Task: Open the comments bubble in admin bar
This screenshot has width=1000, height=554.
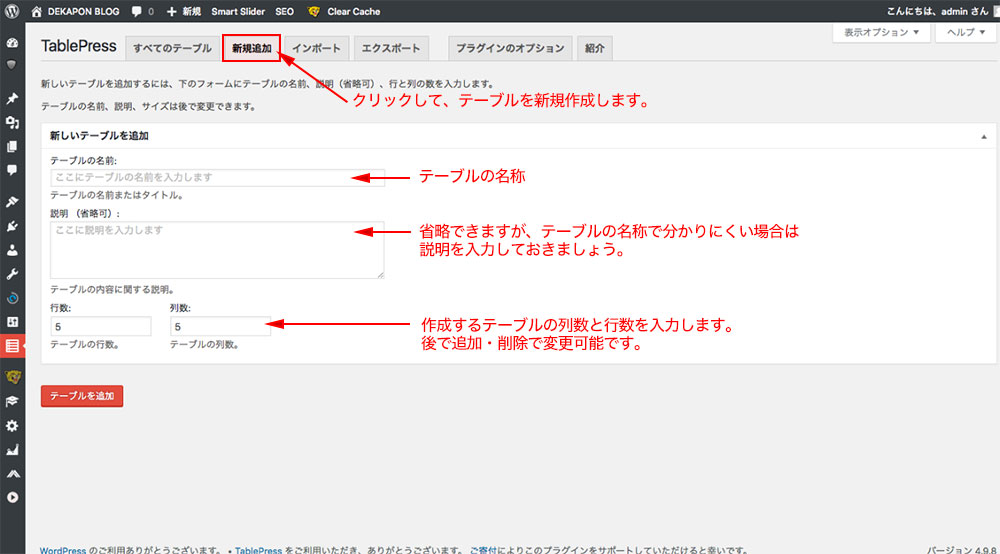Action: [143, 11]
